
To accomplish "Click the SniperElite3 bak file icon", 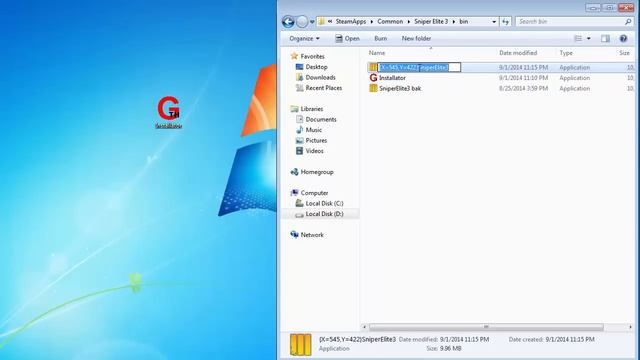I will tap(373, 88).
